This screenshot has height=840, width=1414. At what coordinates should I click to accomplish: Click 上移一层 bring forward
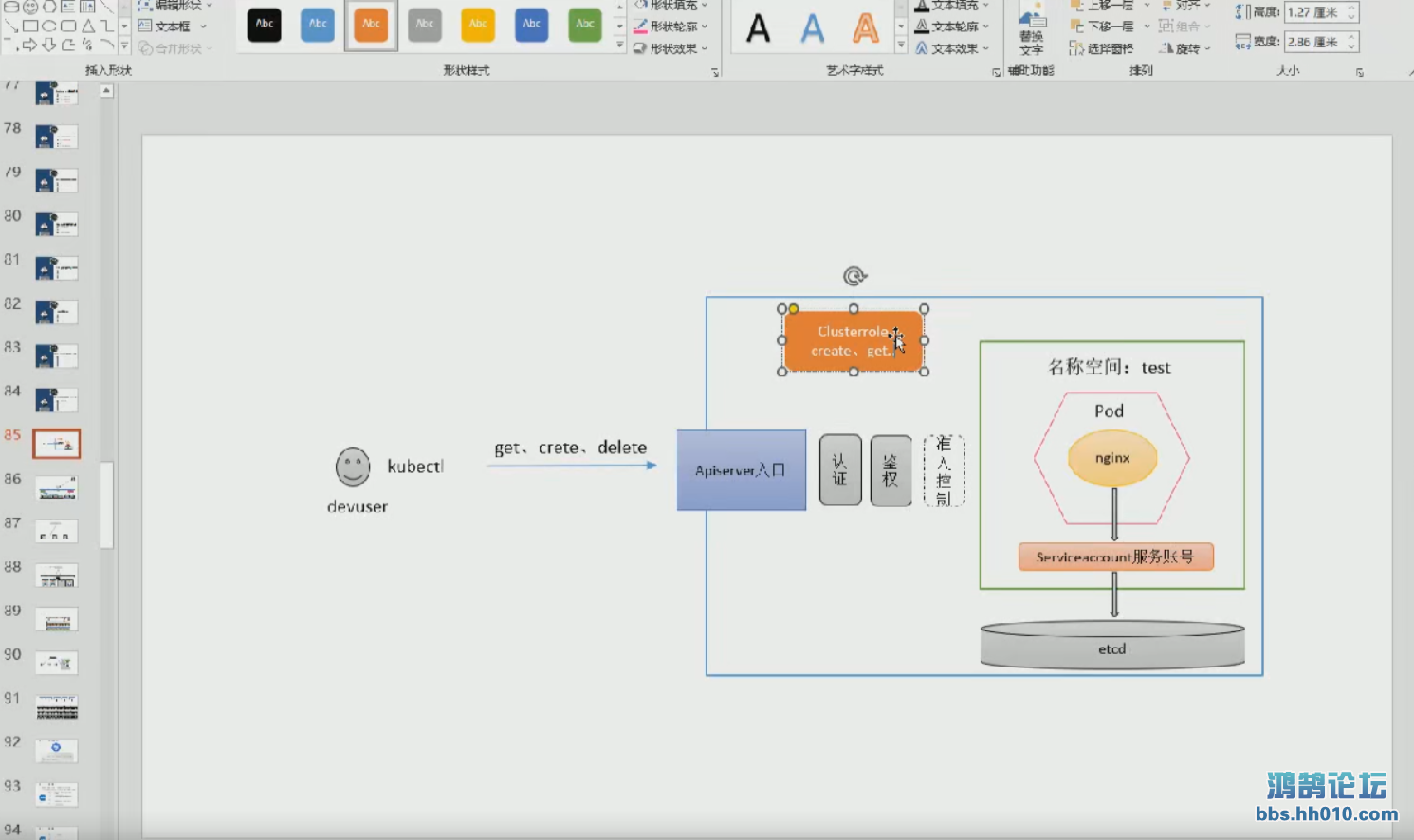[x=1102, y=5]
